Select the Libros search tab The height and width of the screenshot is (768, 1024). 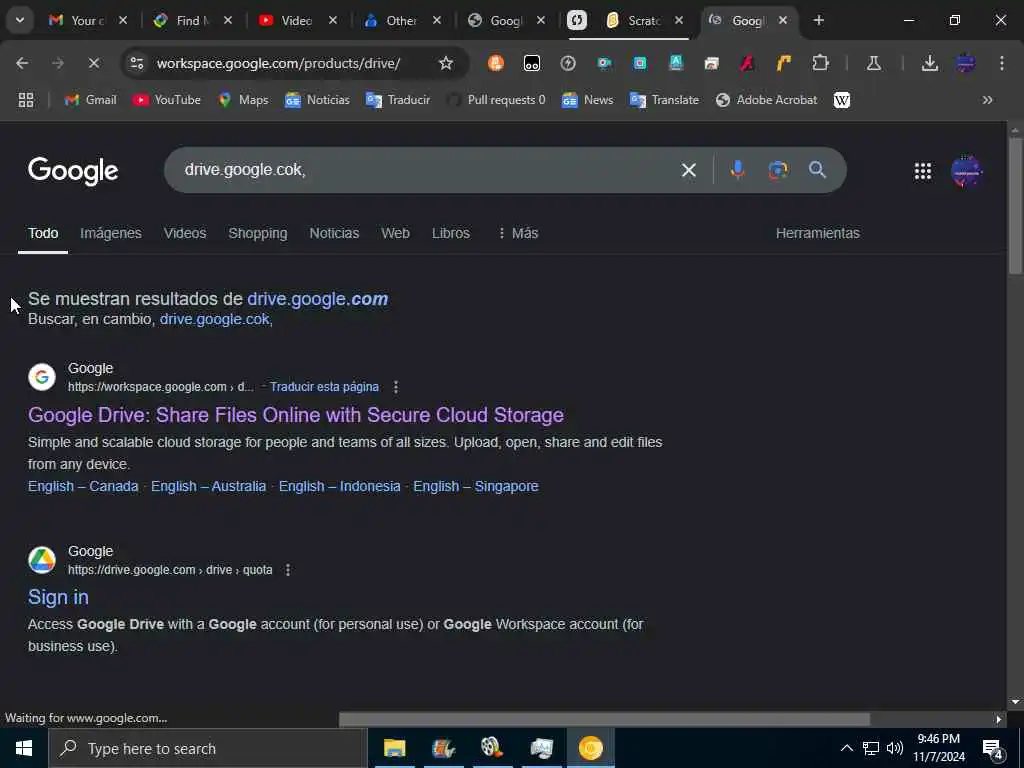[451, 233]
